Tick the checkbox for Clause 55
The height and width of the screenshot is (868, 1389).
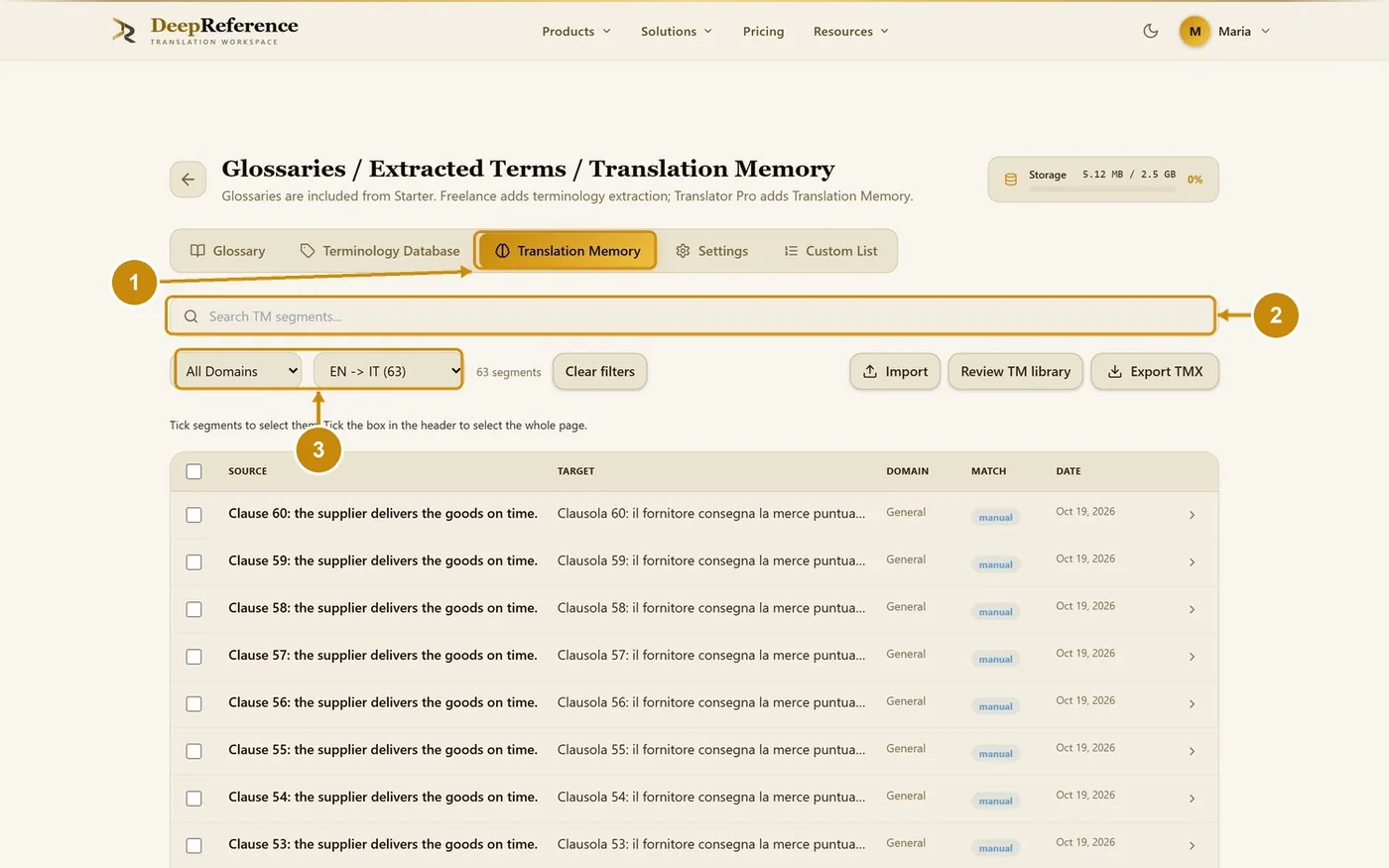click(193, 751)
